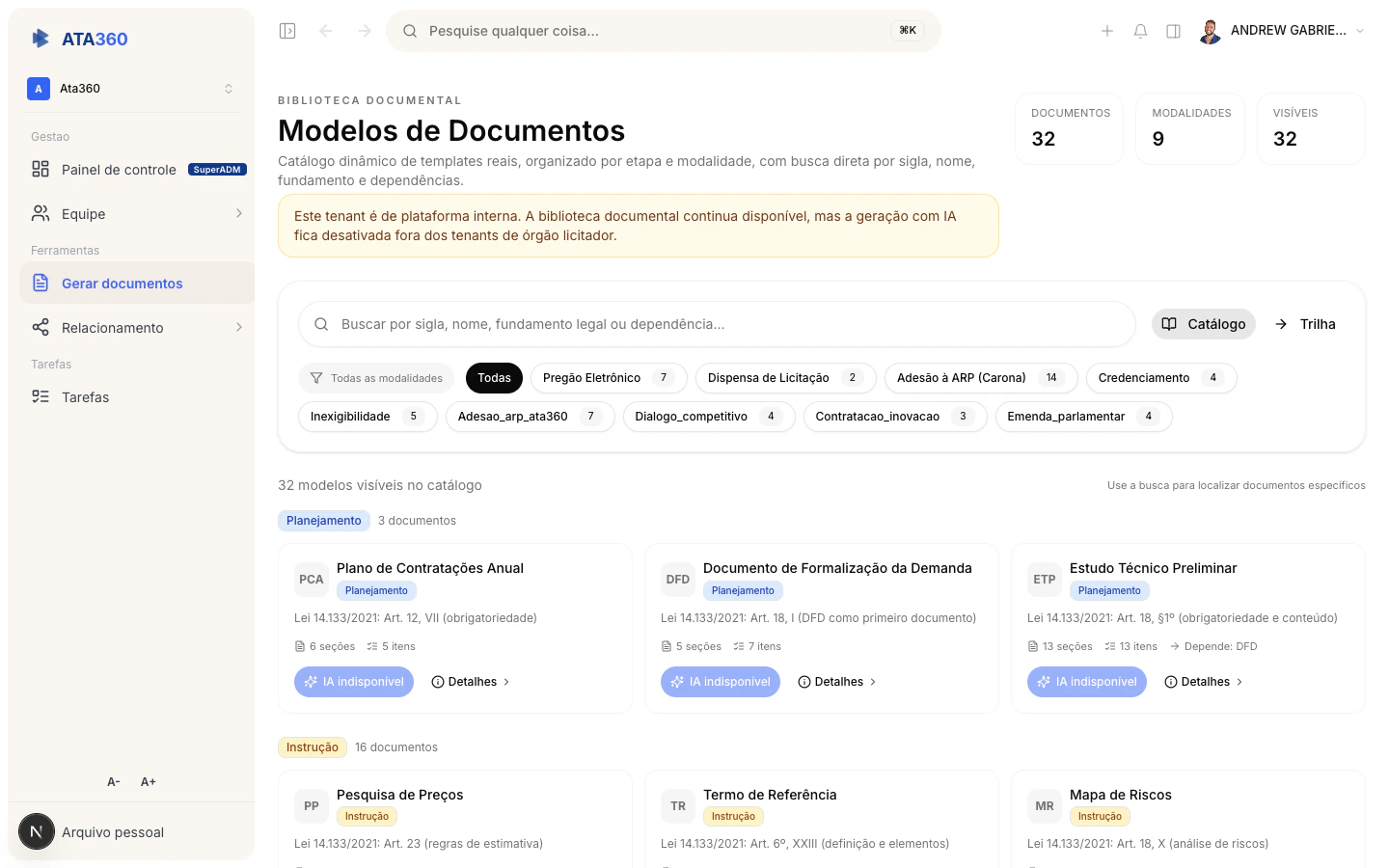Click the Relacionamento share icon
1389x868 pixels.
click(x=41, y=327)
